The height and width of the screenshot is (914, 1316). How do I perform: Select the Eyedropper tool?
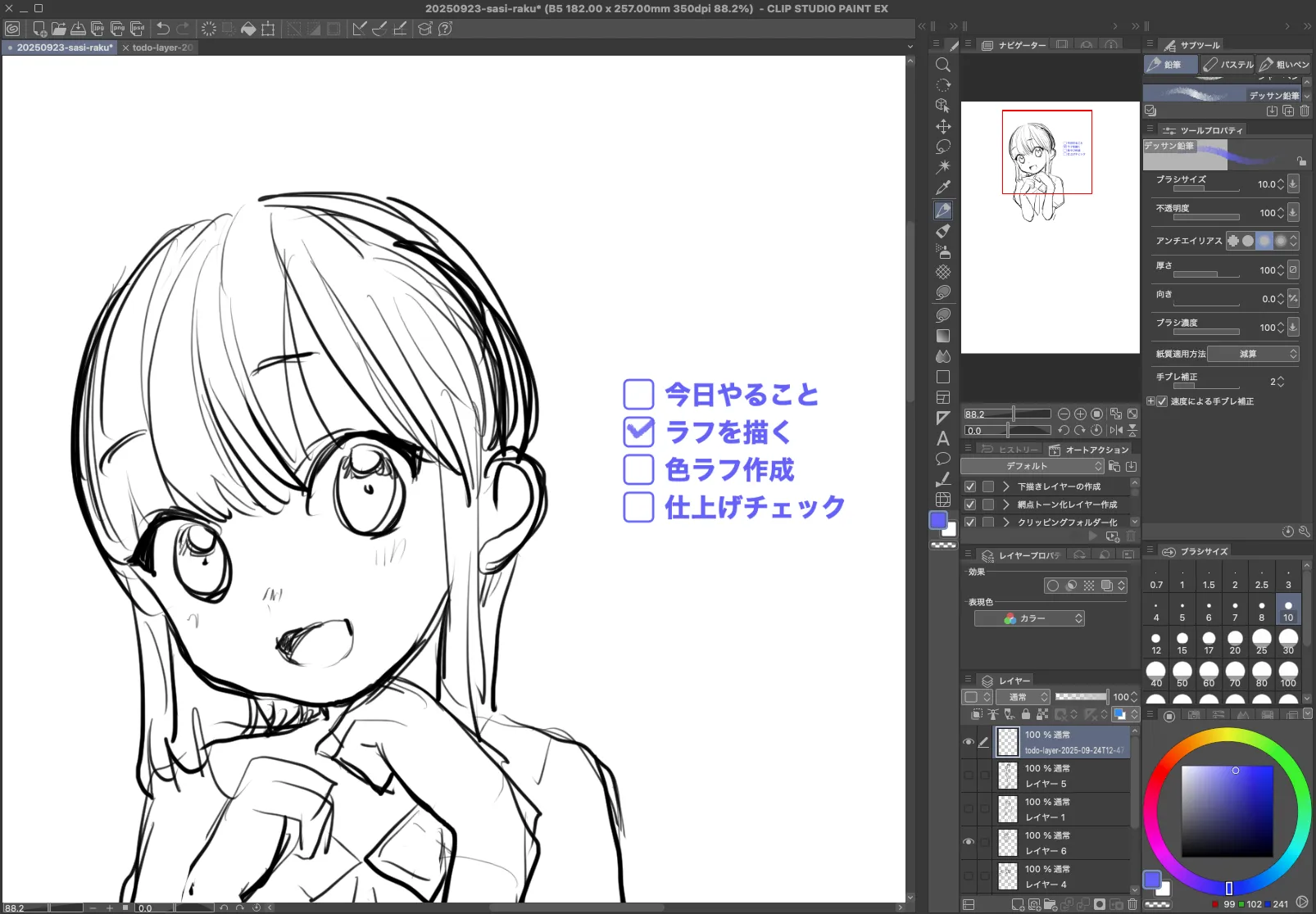point(943,188)
